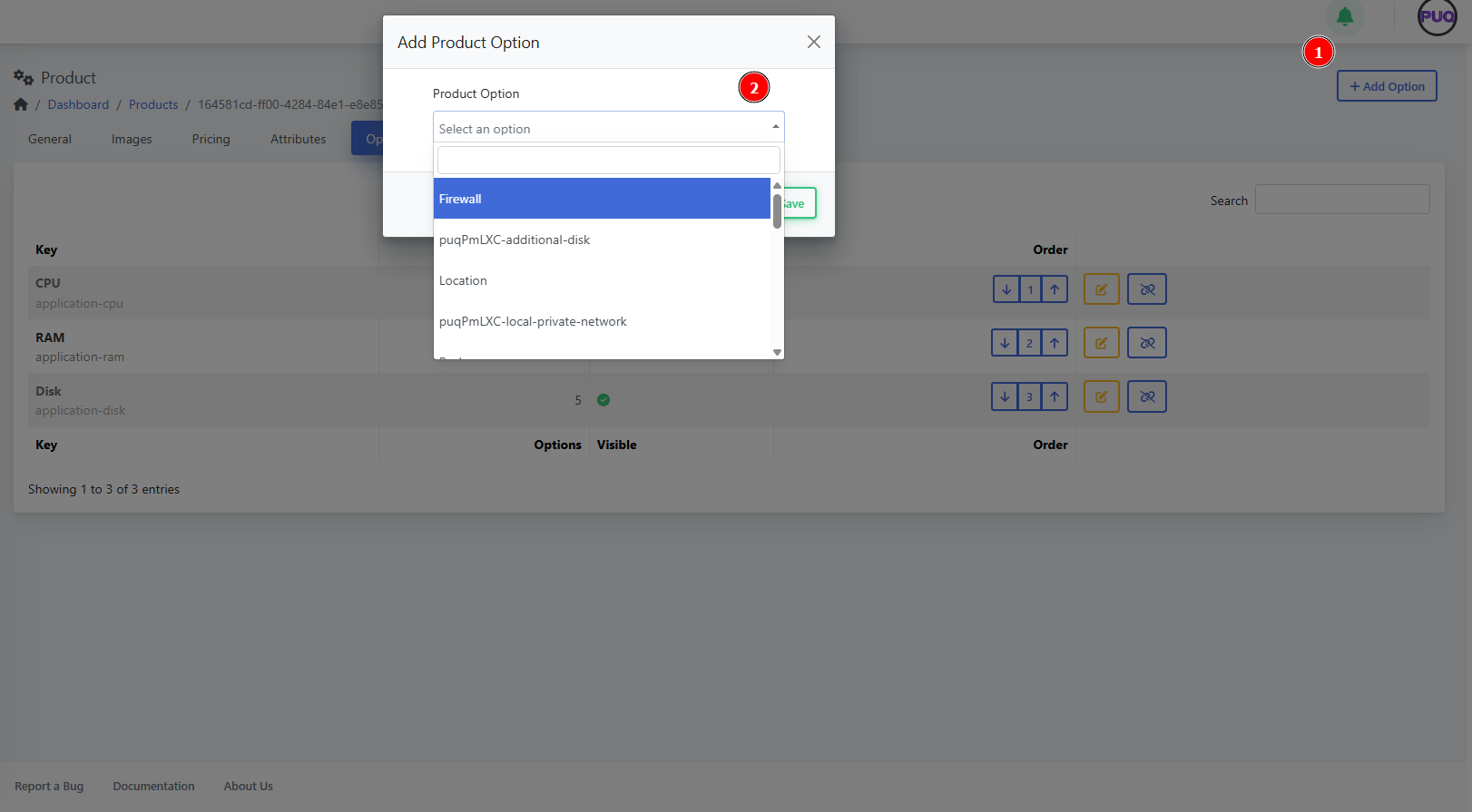Edit the Disk option with pencil icon
Screen dimensions: 1472x812
[1101, 396]
